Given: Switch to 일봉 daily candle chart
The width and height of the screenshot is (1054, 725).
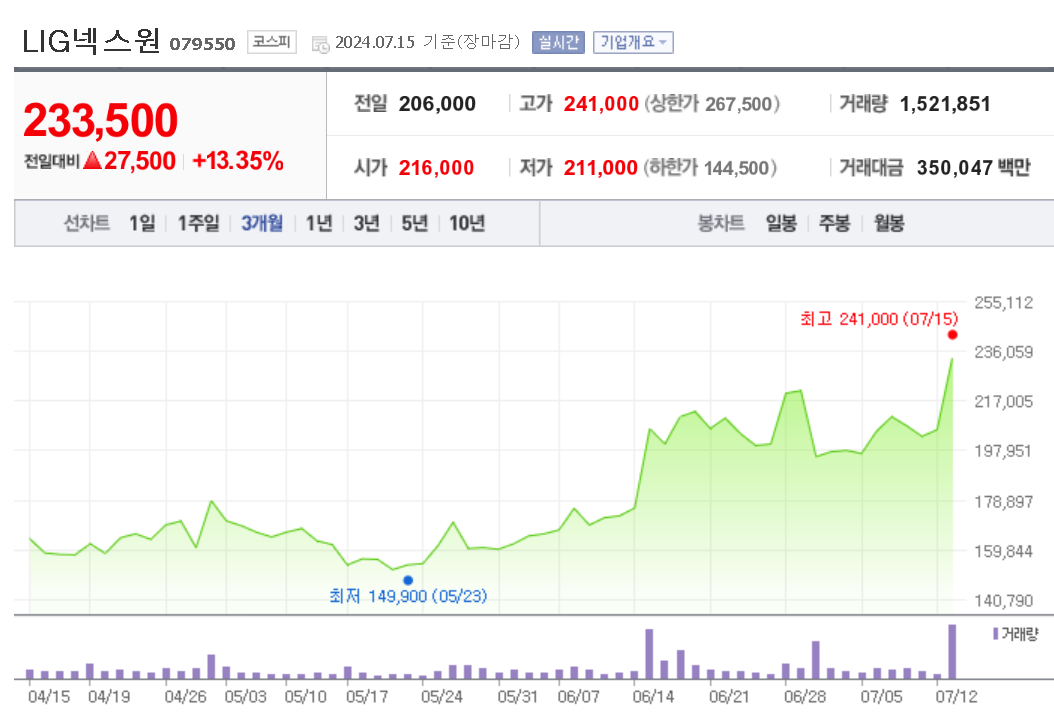Looking at the screenshot, I should click(781, 223).
